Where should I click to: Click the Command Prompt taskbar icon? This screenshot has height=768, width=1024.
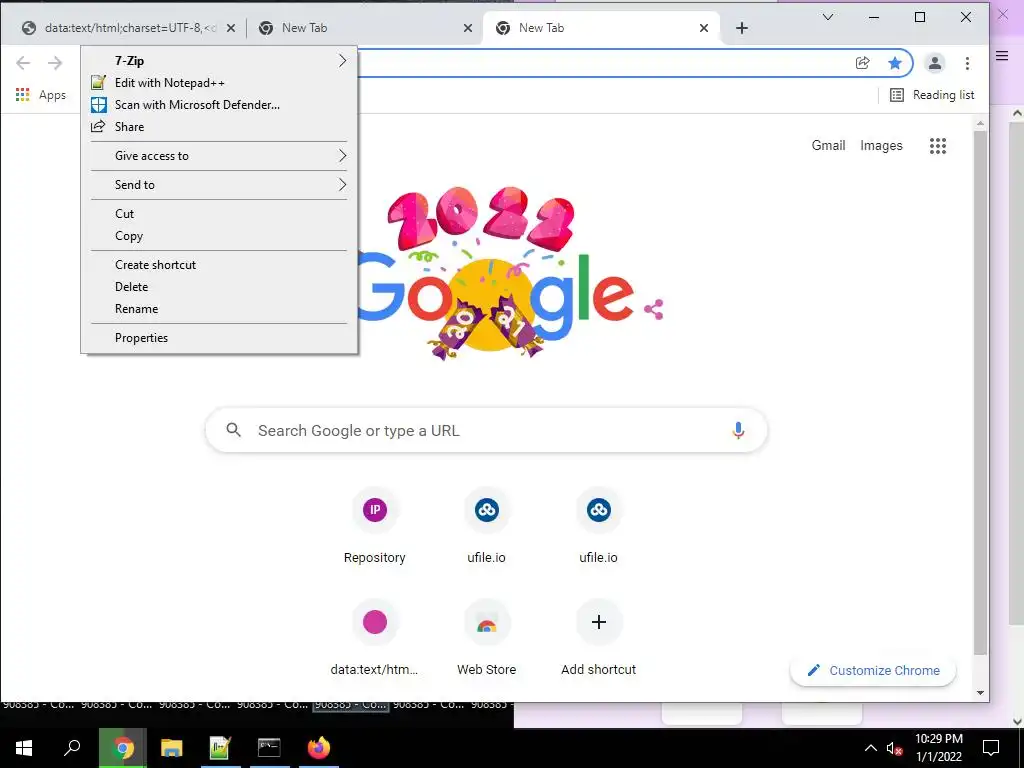269,748
